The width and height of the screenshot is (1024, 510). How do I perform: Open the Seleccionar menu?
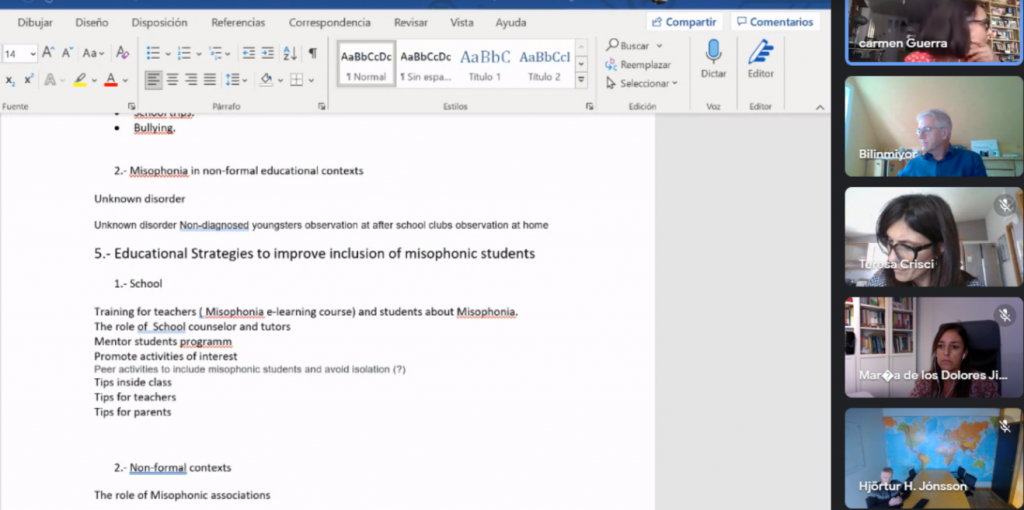[642, 84]
